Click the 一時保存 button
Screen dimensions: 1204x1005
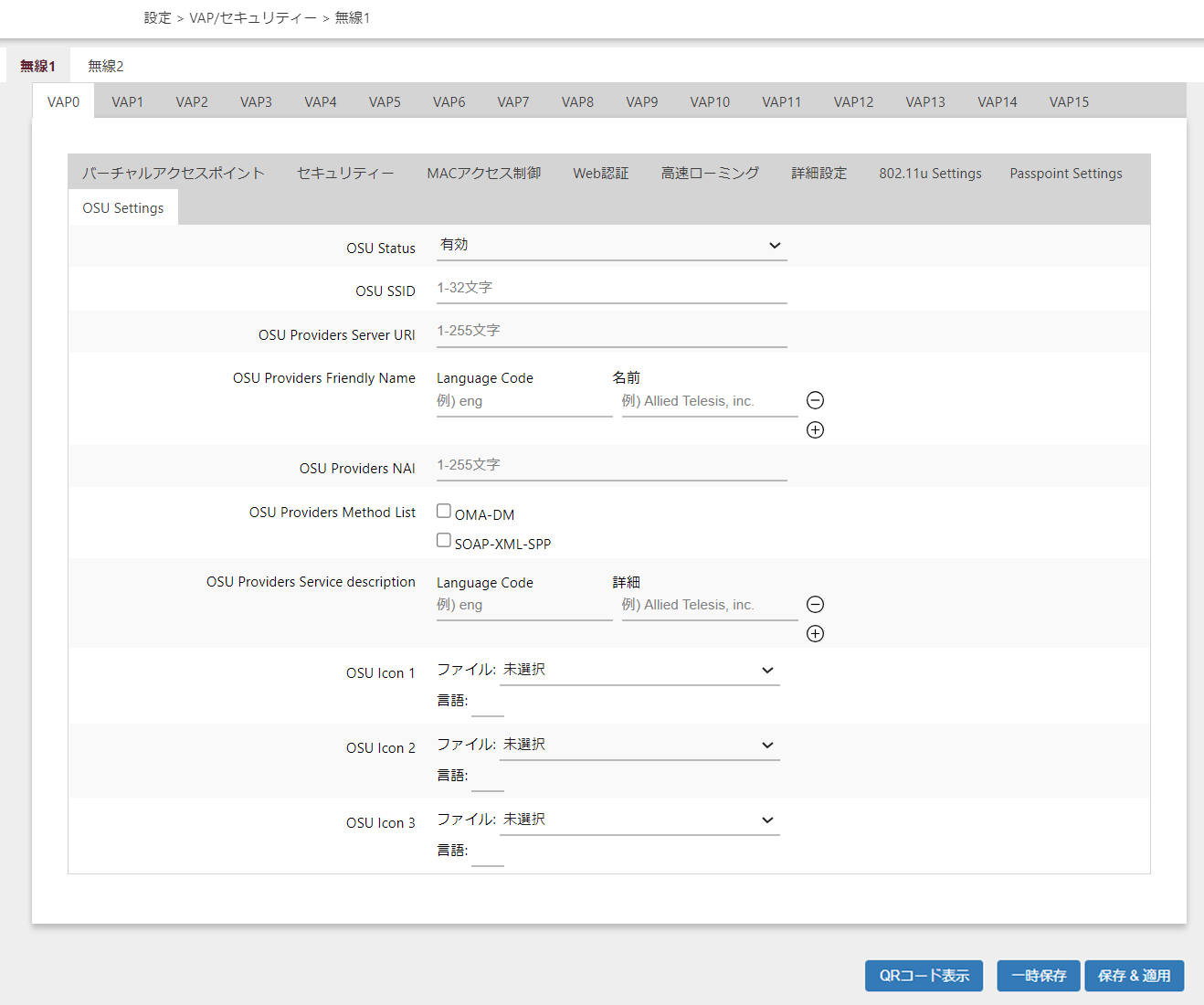pos(1038,976)
